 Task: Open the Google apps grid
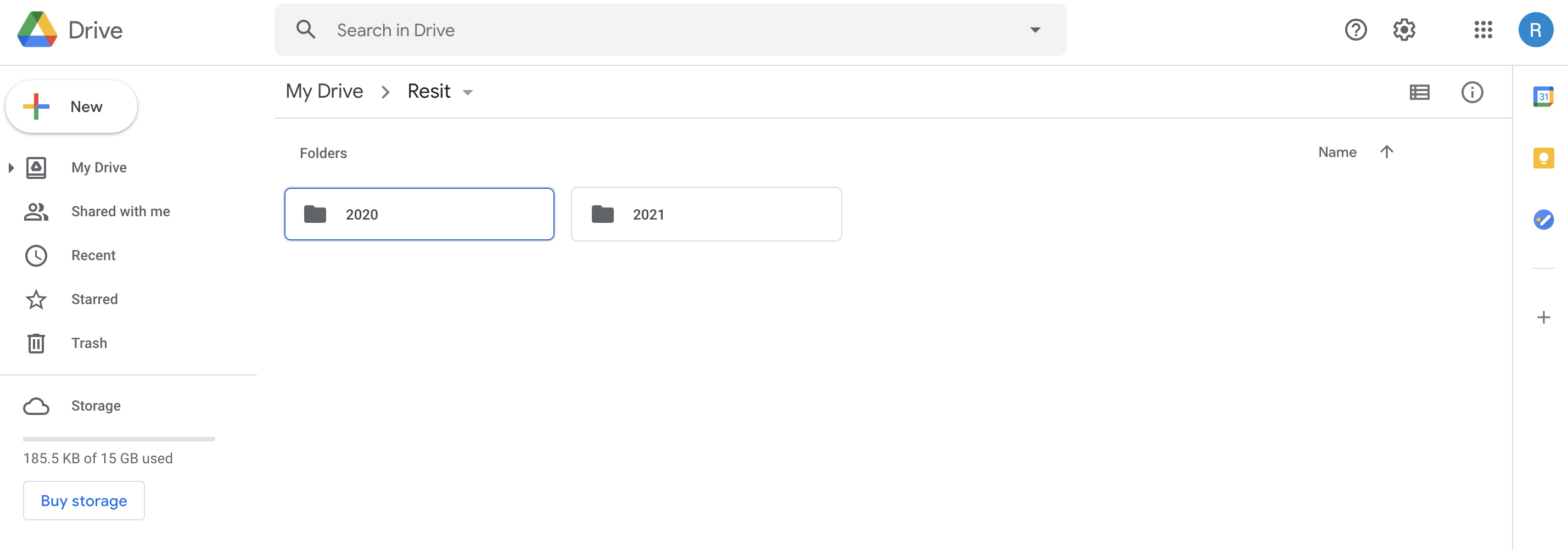[1483, 30]
